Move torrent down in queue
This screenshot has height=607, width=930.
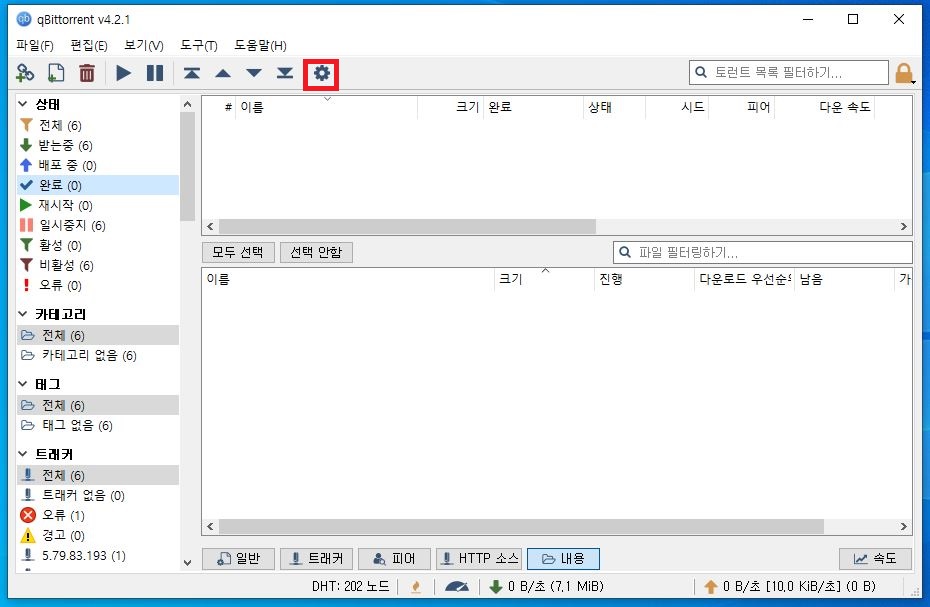254,73
